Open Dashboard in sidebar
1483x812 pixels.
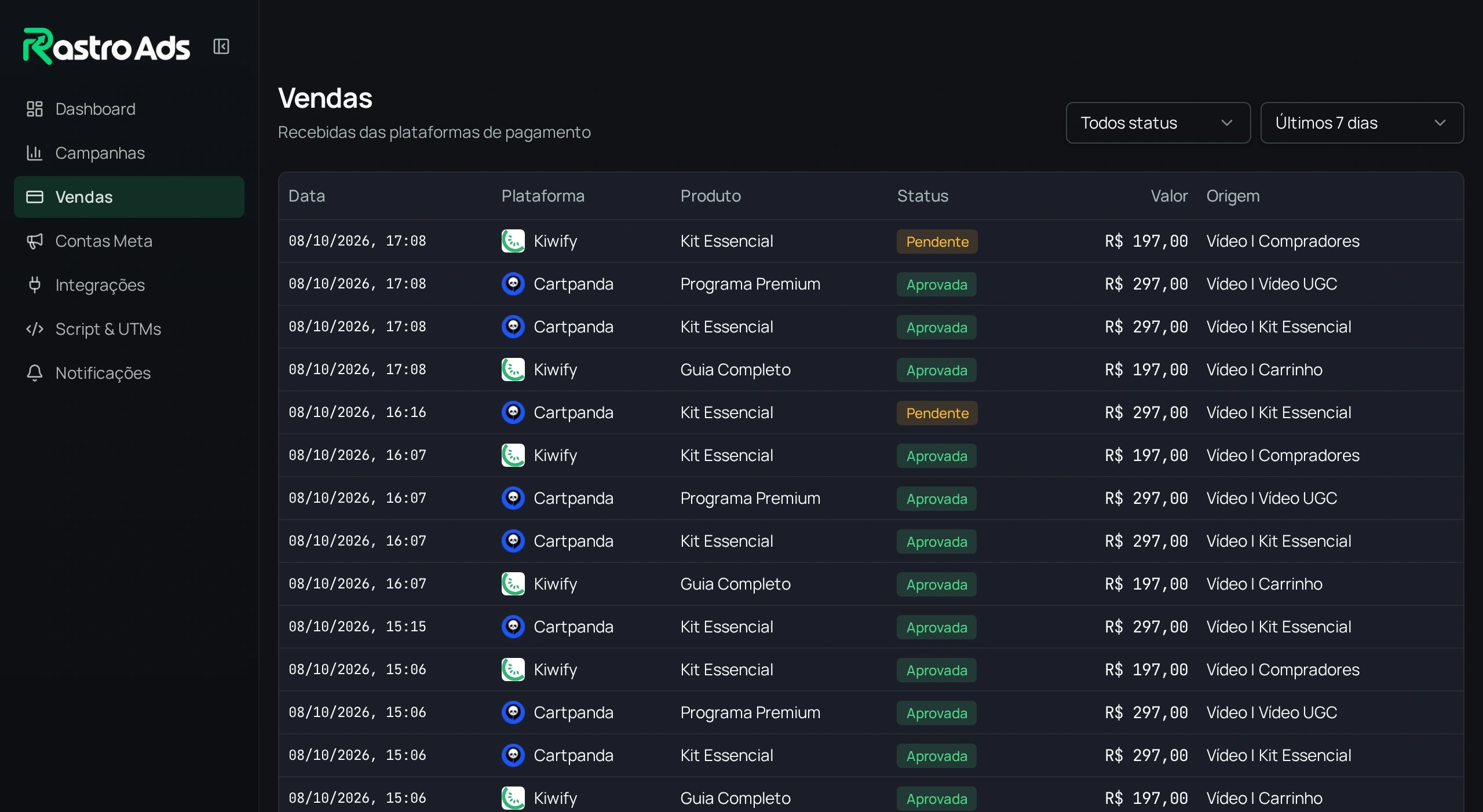tap(129, 109)
